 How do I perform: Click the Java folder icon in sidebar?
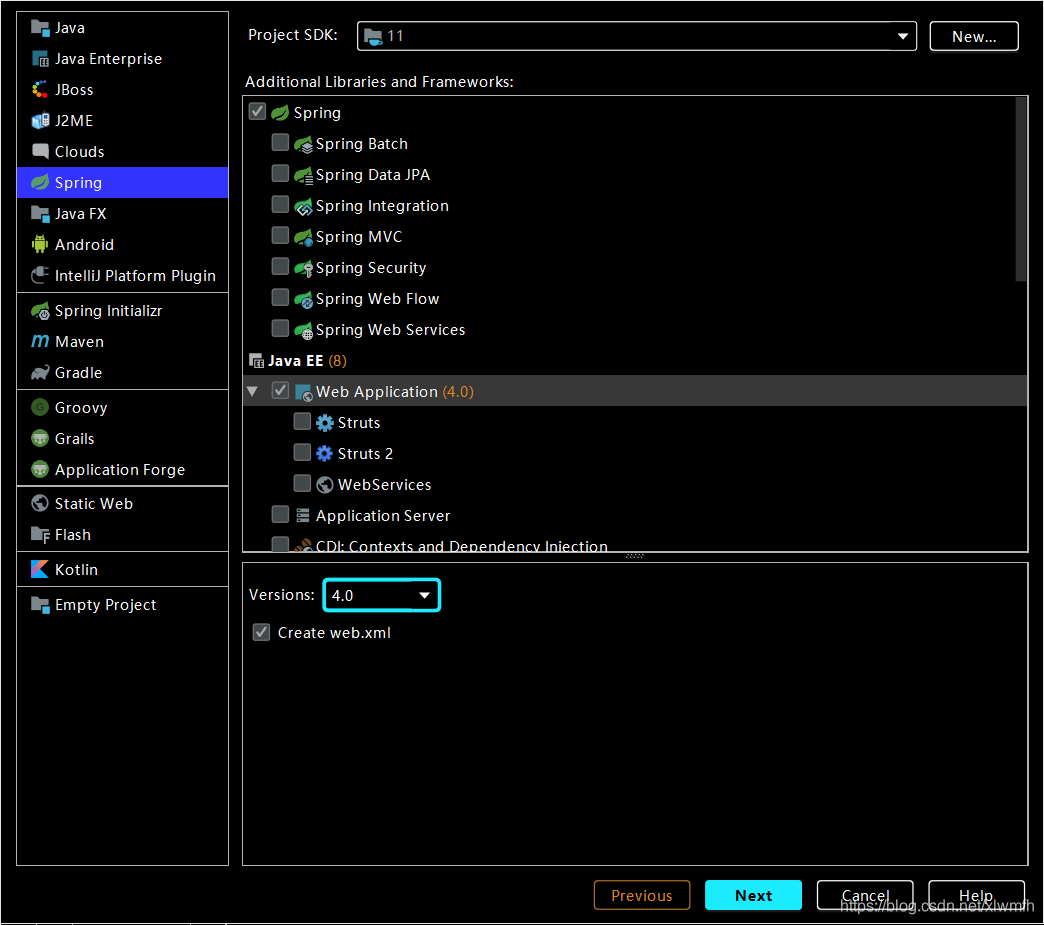[x=40, y=28]
